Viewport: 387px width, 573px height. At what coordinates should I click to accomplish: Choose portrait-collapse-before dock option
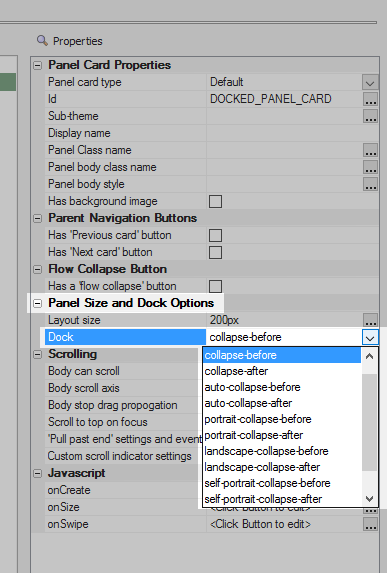(282, 419)
